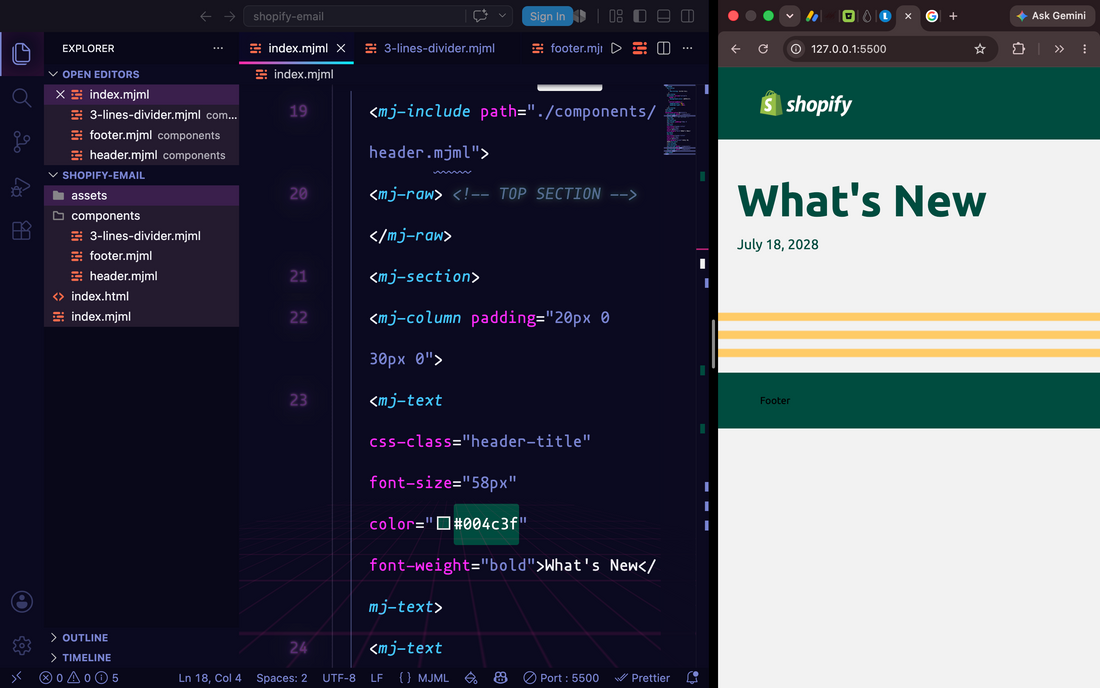The width and height of the screenshot is (1100, 688).
Task: Close index.mjml in Open Editors list
Action: click(x=60, y=95)
